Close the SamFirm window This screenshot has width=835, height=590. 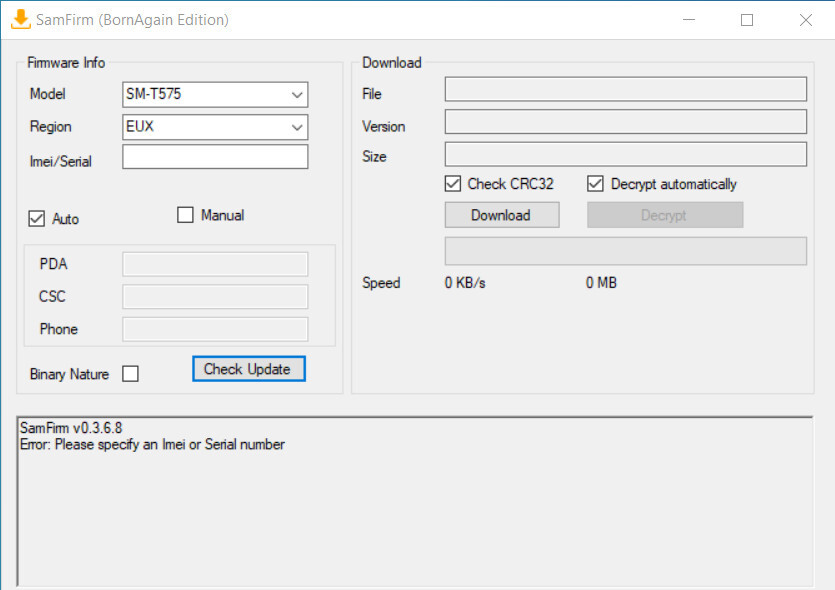(x=806, y=20)
